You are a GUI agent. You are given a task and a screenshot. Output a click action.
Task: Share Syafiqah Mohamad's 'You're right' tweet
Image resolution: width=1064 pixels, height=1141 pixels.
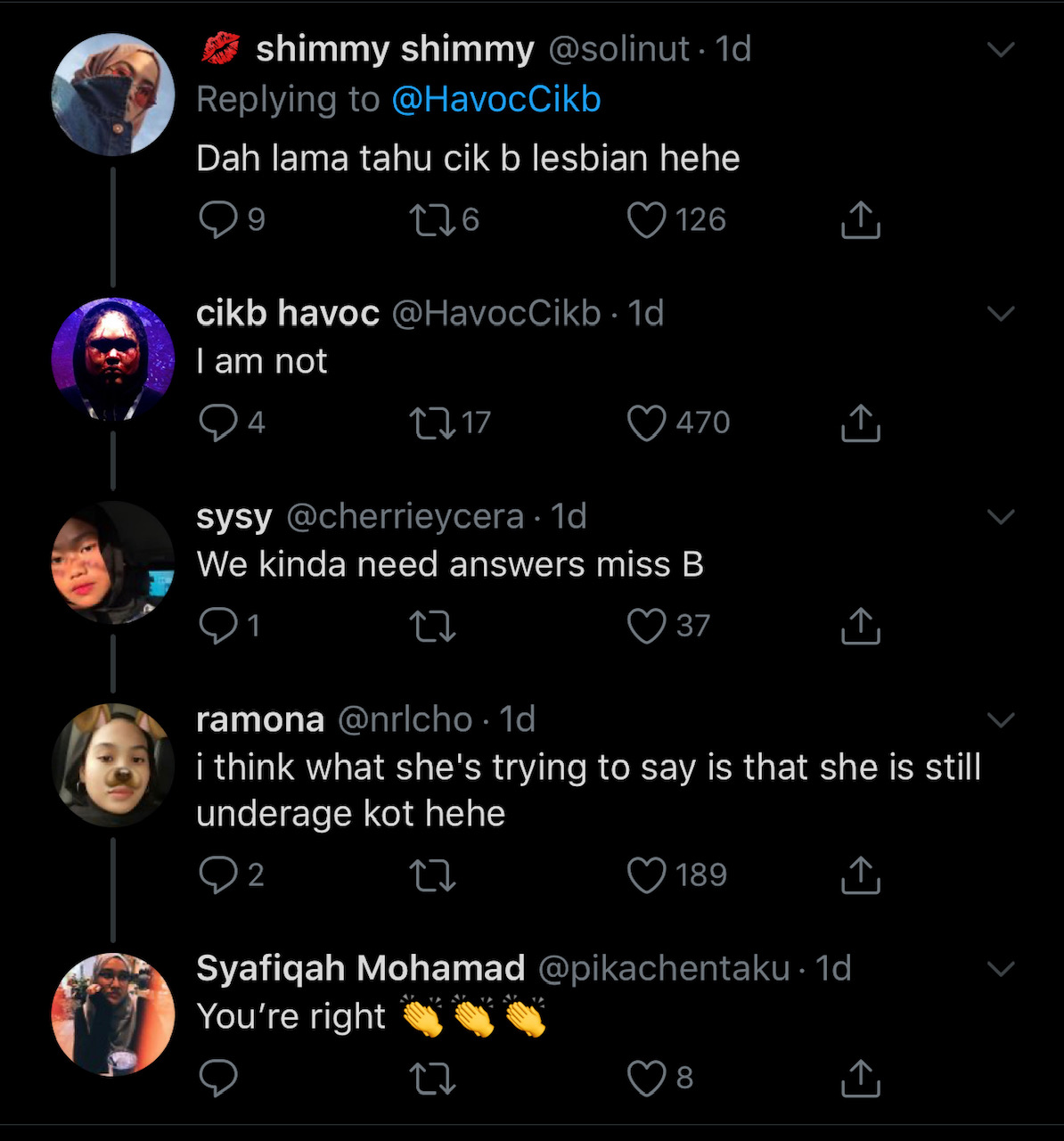860,1078
